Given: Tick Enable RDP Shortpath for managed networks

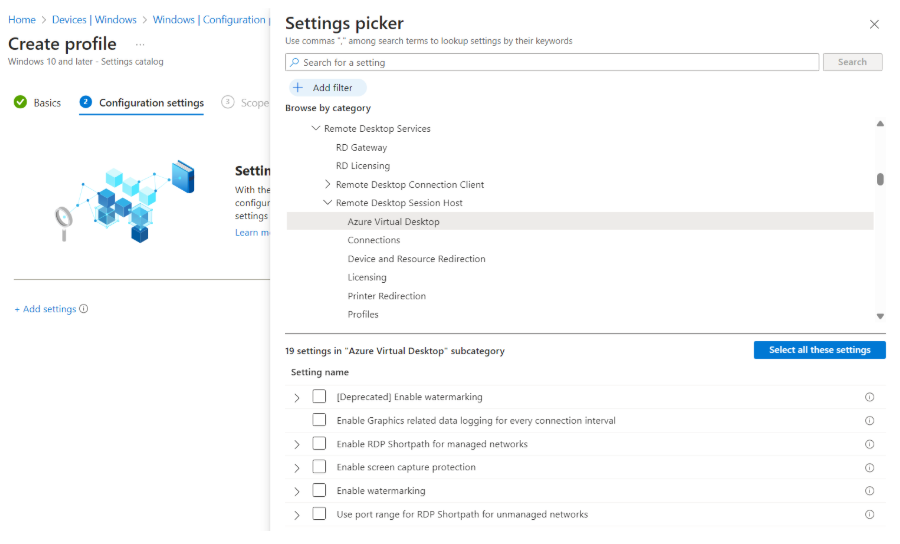Looking at the screenshot, I should (319, 444).
